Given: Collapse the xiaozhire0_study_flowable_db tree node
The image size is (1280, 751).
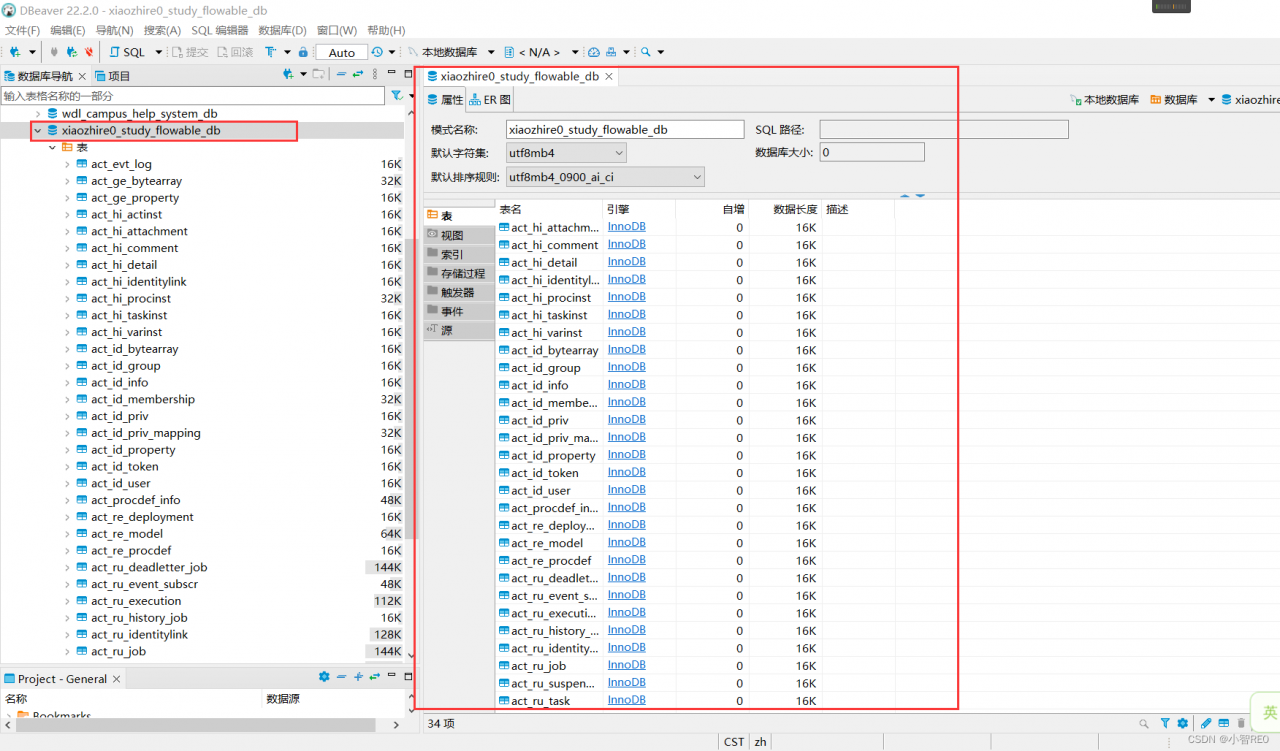Looking at the screenshot, I should (37, 130).
